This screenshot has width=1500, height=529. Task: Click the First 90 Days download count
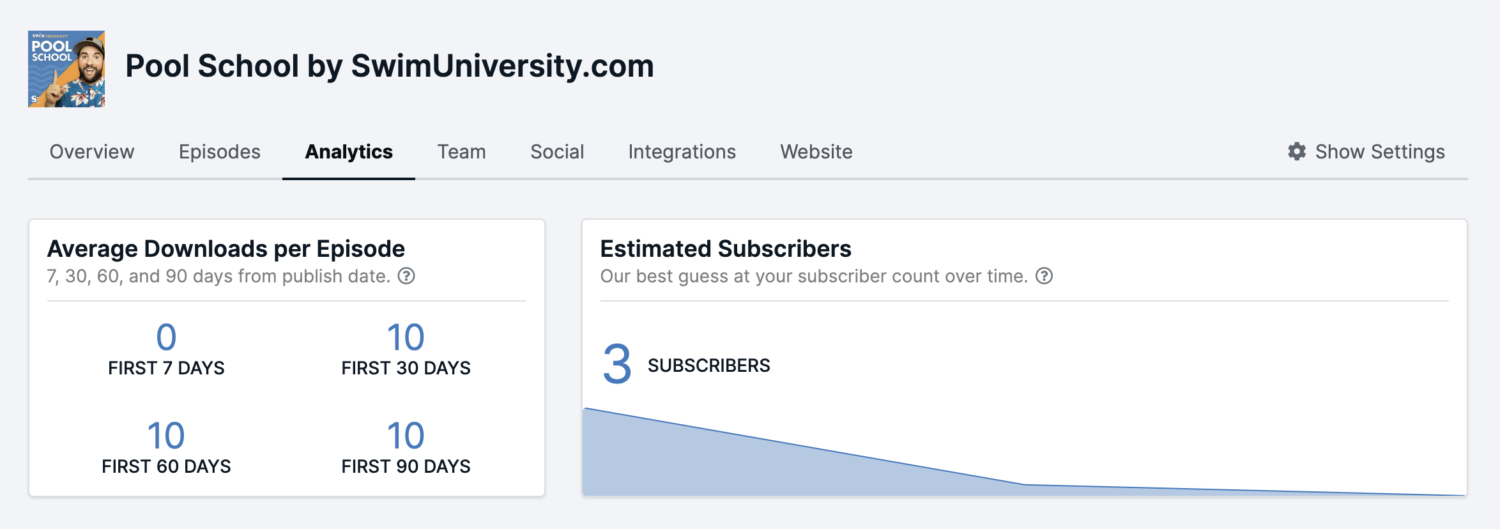pyautogui.click(x=406, y=436)
